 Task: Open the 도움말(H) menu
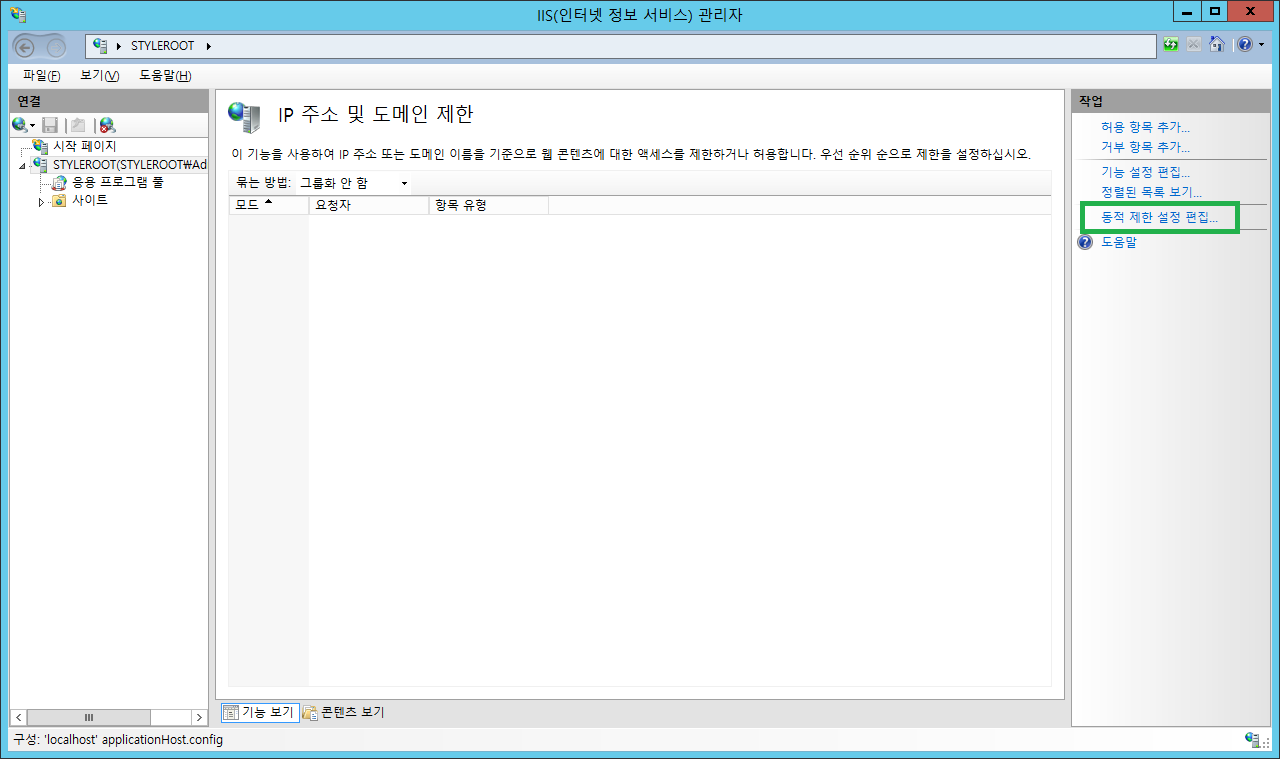(x=165, y=76)
